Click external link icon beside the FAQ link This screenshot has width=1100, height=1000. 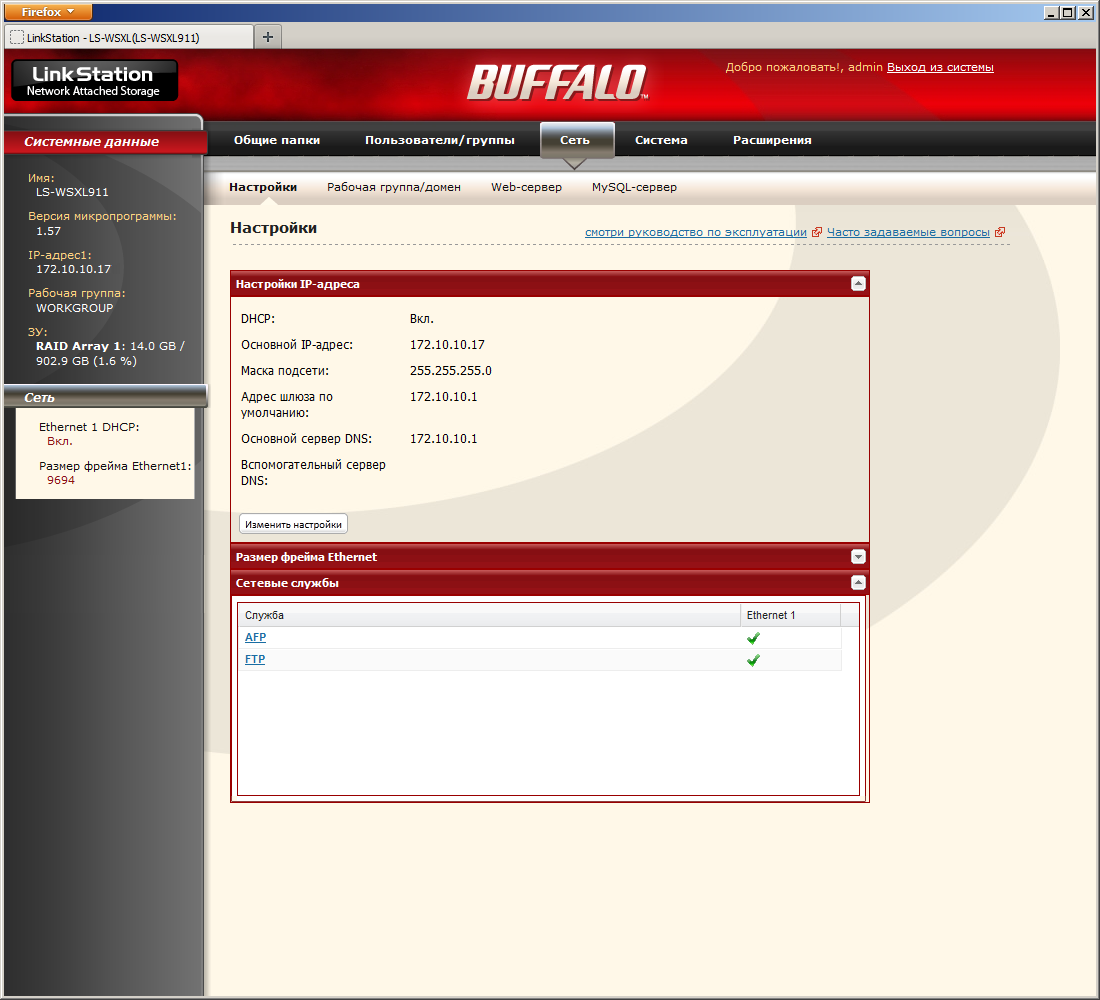coord(1000,232)
